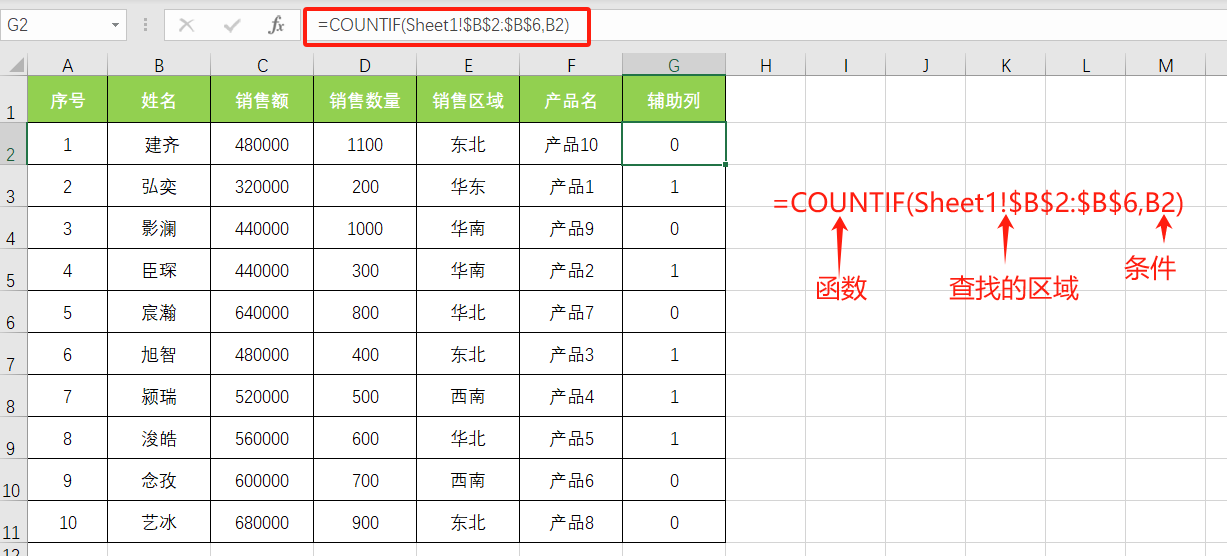Screen dimensions: 1227x556
Task: Select the name cell 弘奕
Action: tap(159, 186)
